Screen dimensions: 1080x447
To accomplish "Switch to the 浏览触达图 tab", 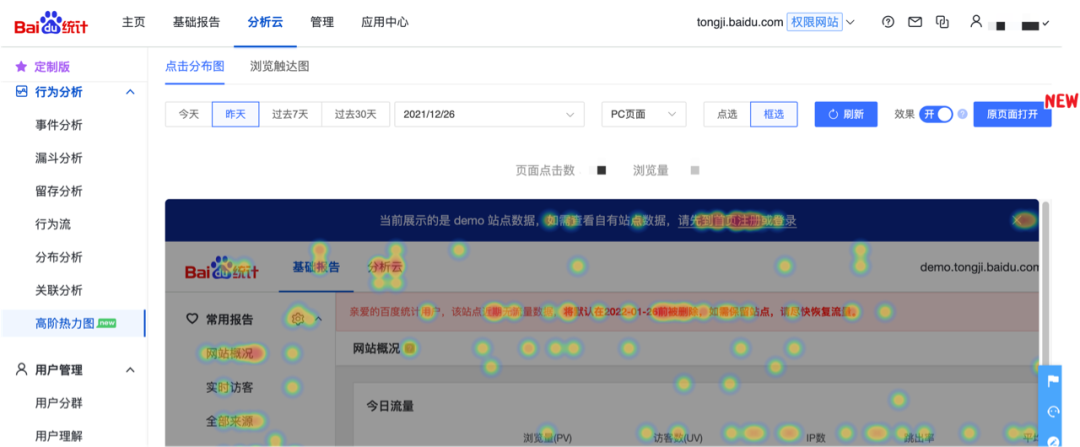I will (280, 67).
